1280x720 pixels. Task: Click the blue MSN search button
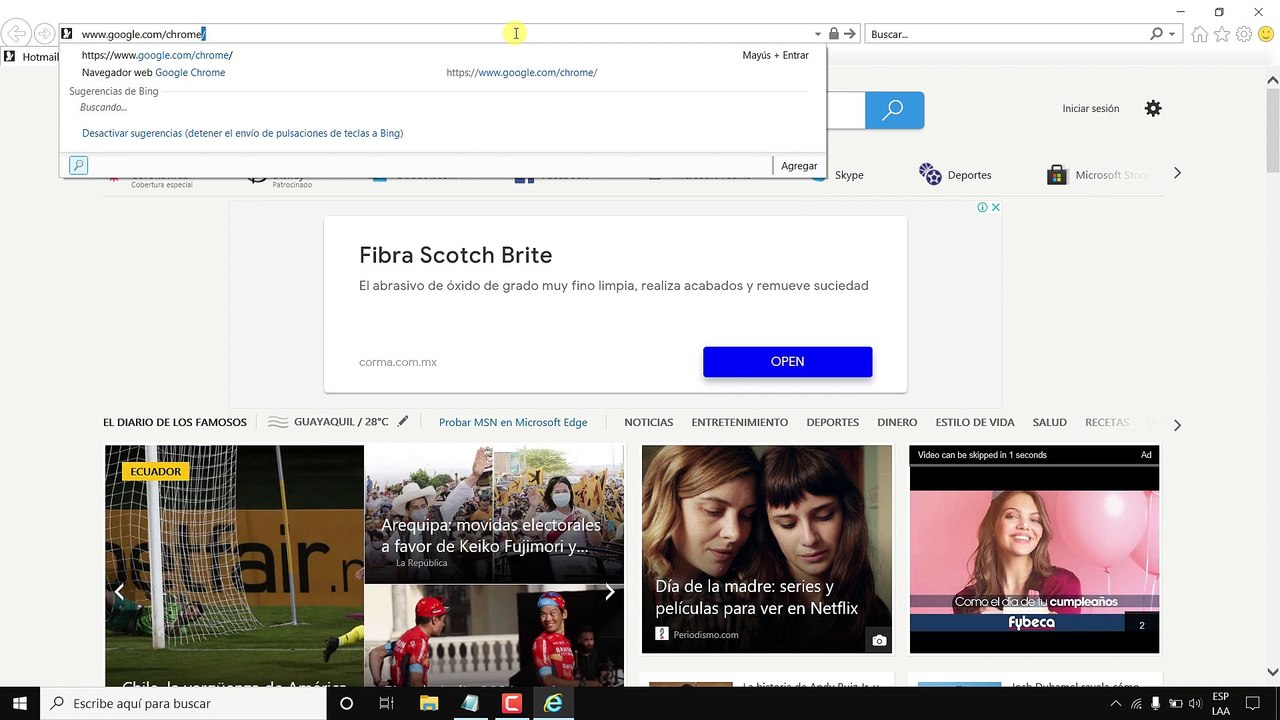click(x=894, y=110)
